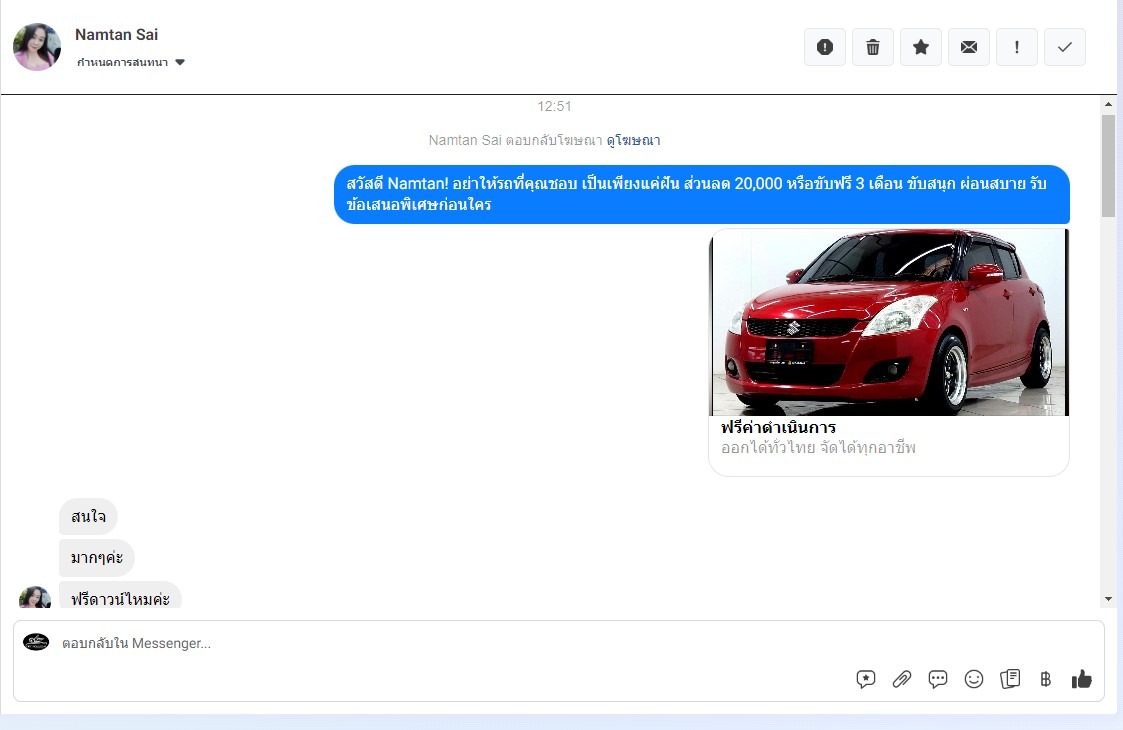Image resolution: width=1123 pixels, height=730 pixels.
Task: Open message templates document icon
Action: [x=1010, y=680]
